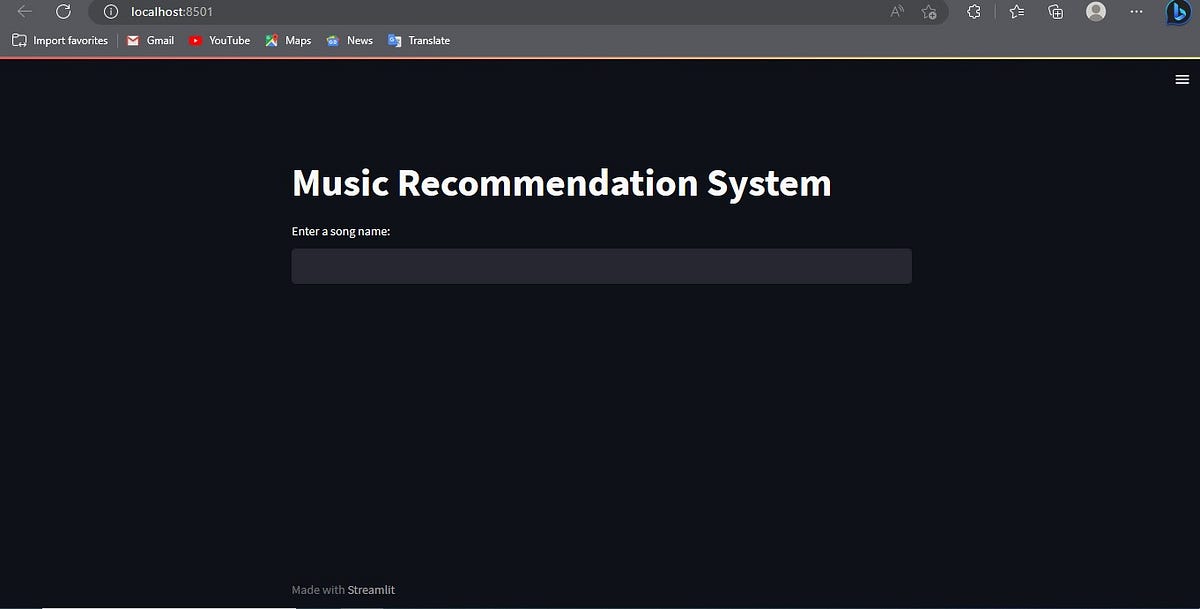The image size is (1200, 609).
Task: Go back to the previous page
Action: point(24,12)
